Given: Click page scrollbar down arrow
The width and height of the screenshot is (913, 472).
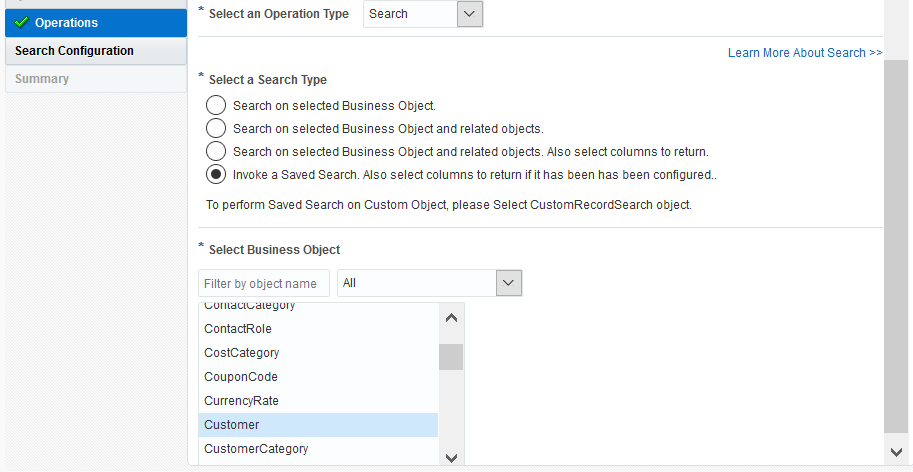Looking at the screenshot, I should (x=896, y=452).
